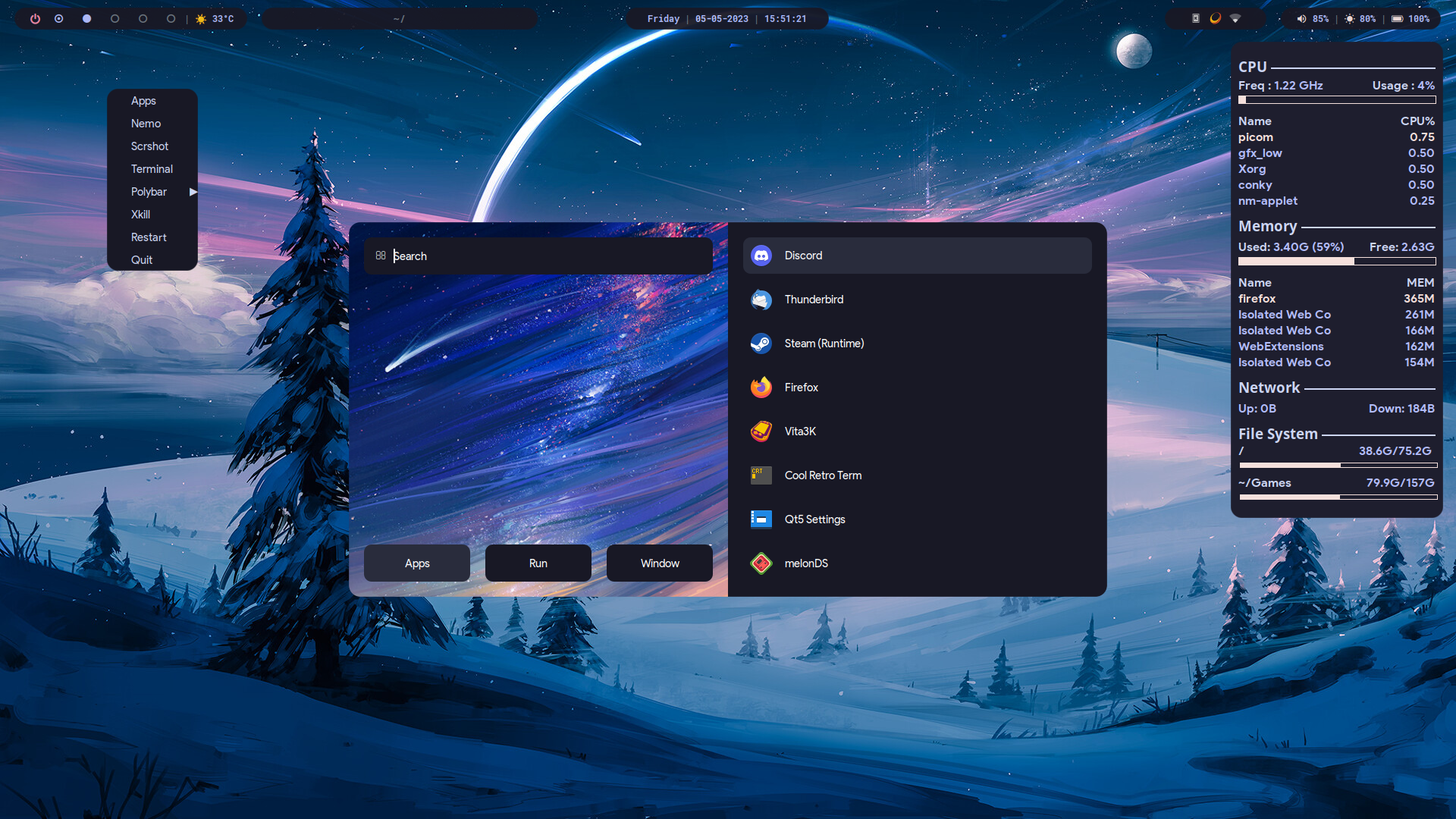The image size is (1456, 819).
Task: Click the red power icon in top bar
Action: click(x=35, y=19)
